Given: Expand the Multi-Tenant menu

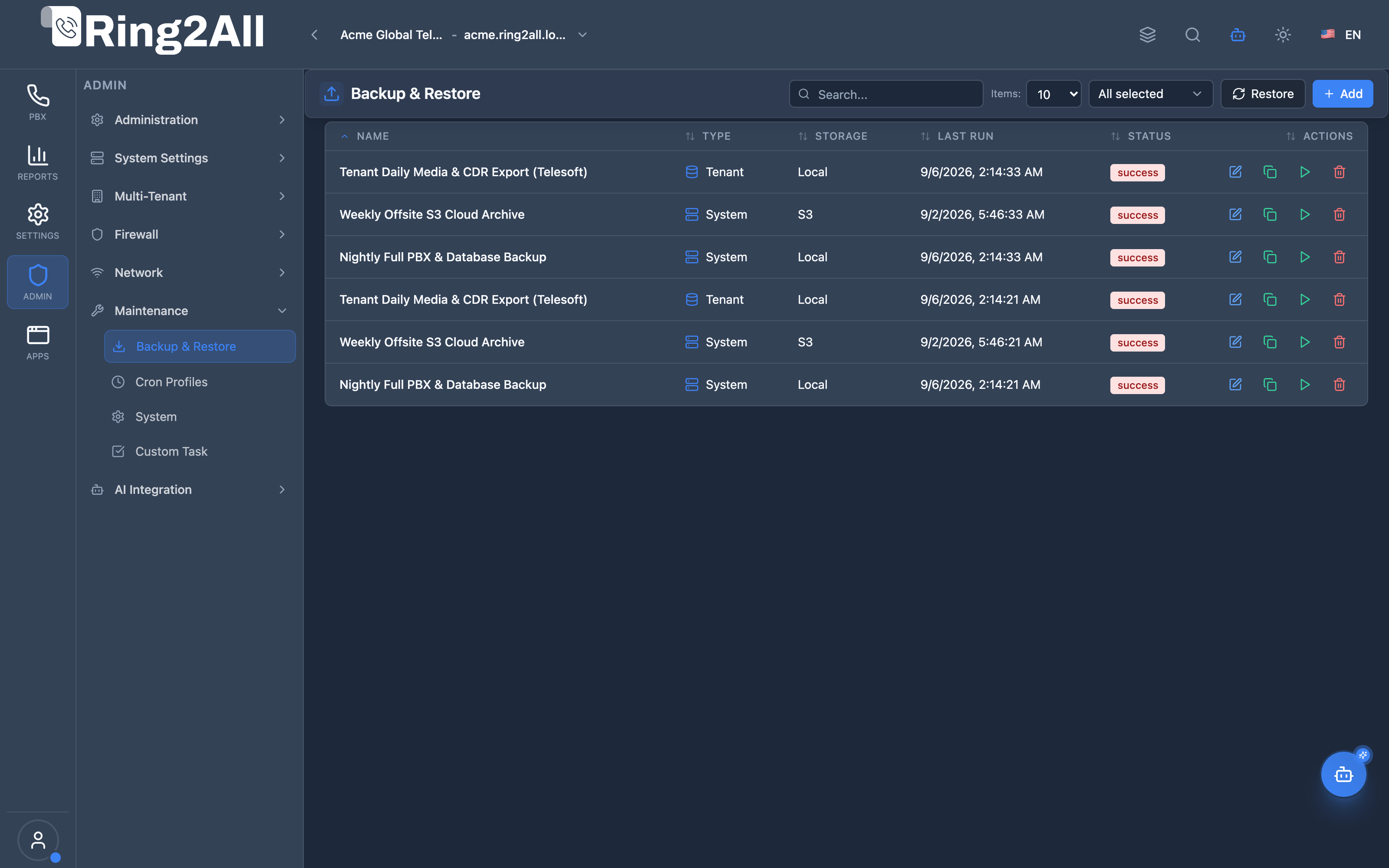Looking at the screenshot, I should coord(189,196).
